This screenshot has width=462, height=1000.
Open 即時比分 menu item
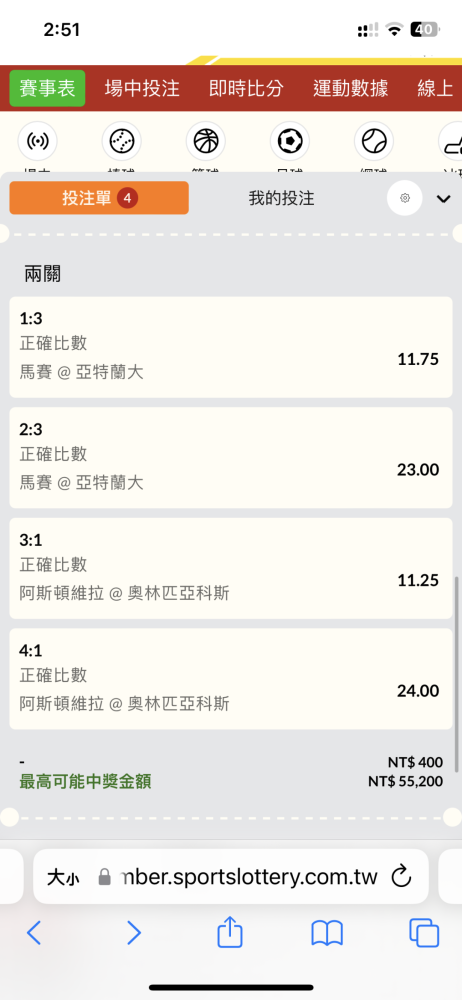click(246, 89)
